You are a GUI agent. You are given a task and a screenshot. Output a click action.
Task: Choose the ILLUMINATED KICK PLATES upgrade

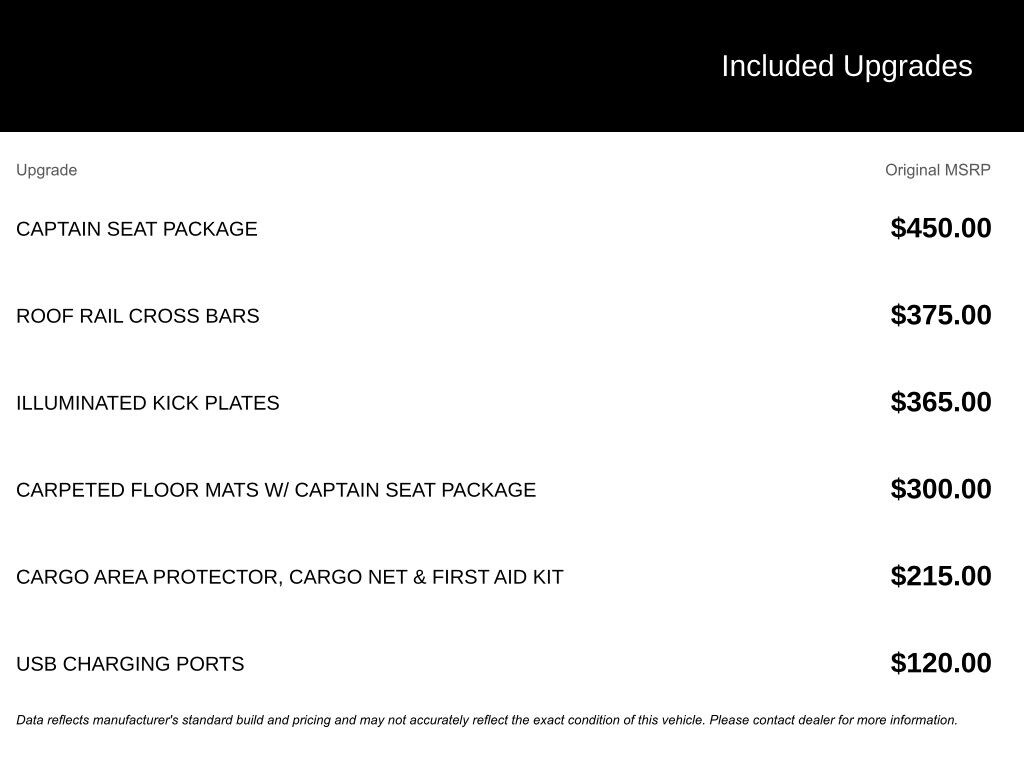(148, 403)
